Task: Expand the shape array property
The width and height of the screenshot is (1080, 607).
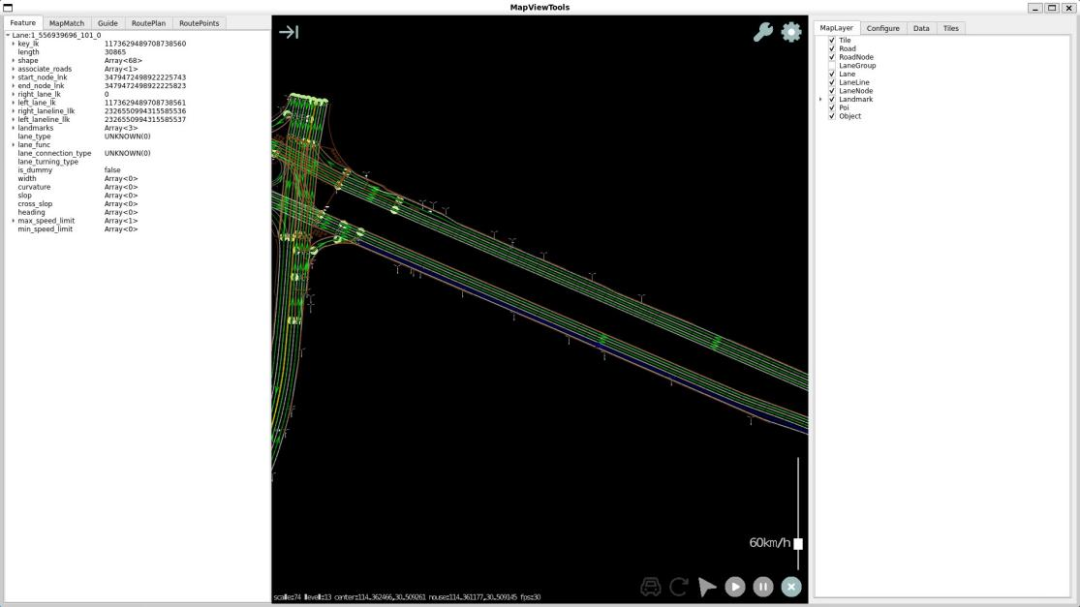Action: [x=13, y=61]
